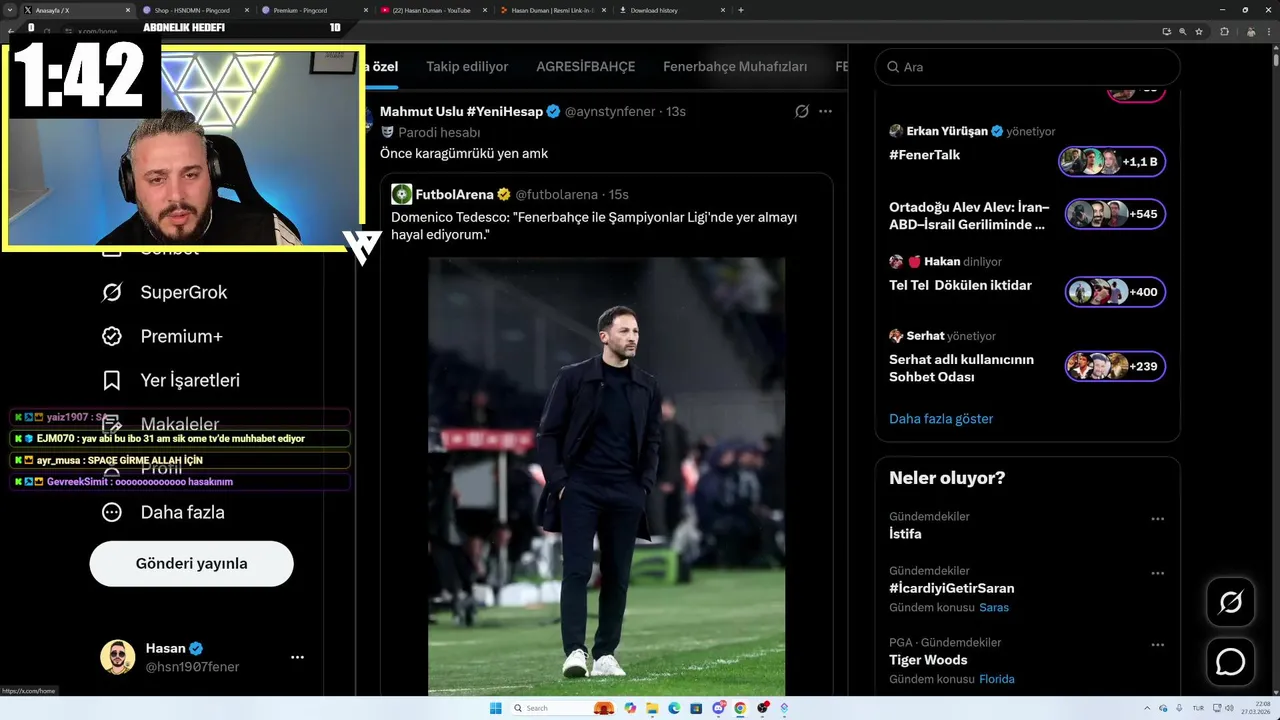
Task: Click Daha fazla göster link
Action: click(941, 419)
